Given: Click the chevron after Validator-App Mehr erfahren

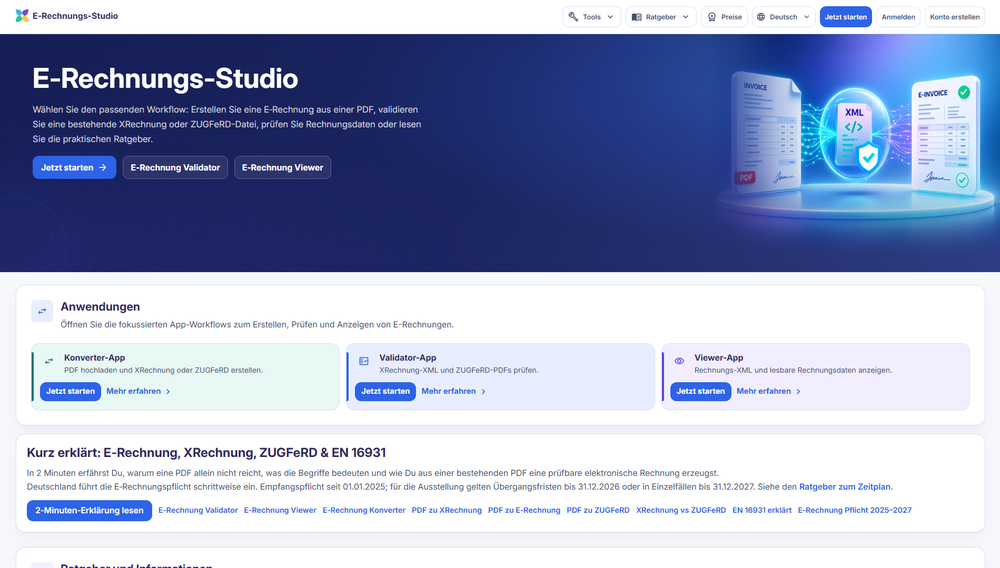Looking at the screenshot, I should pyautogui.click(x=483, y=391).
